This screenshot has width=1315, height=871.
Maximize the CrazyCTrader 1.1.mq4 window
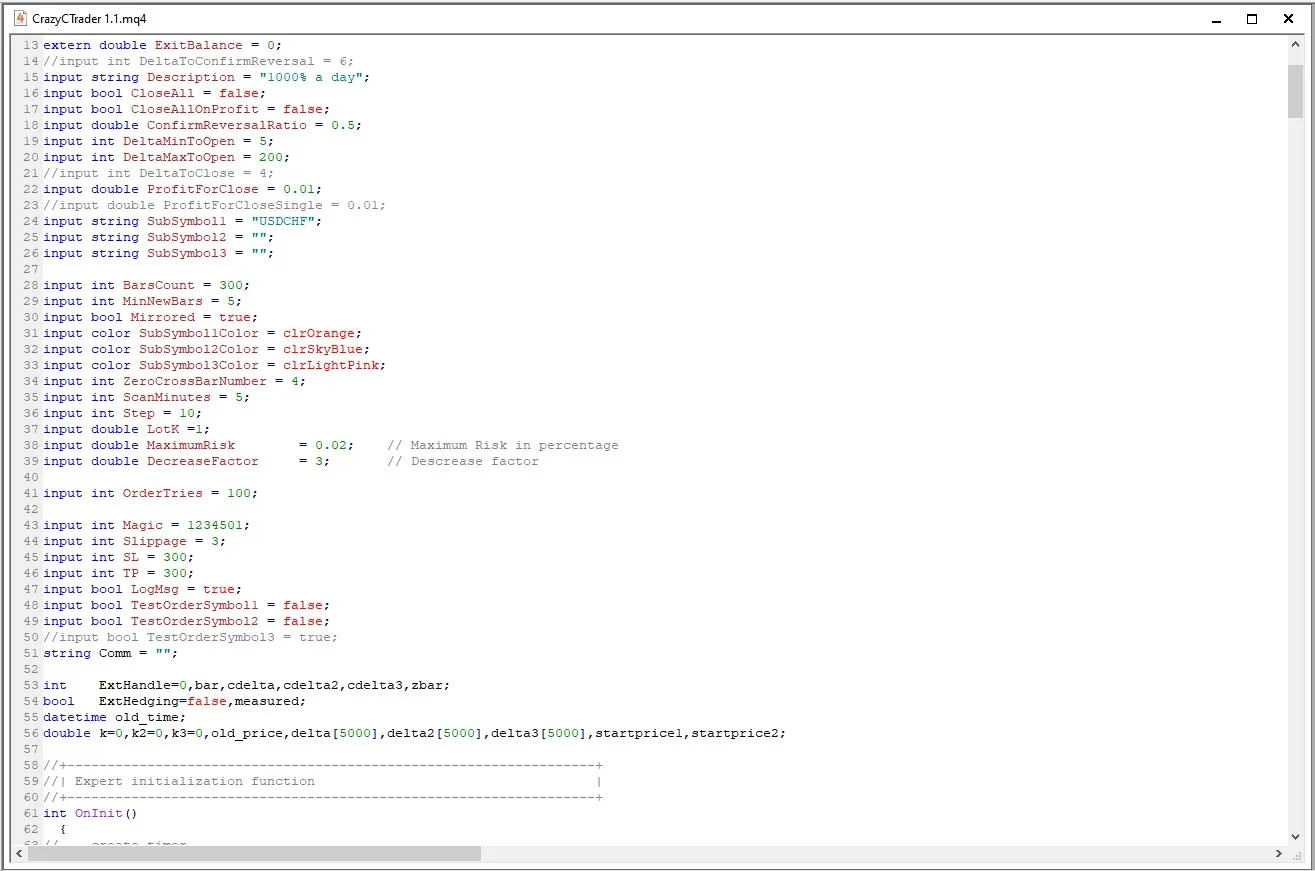click(1251, 18)
